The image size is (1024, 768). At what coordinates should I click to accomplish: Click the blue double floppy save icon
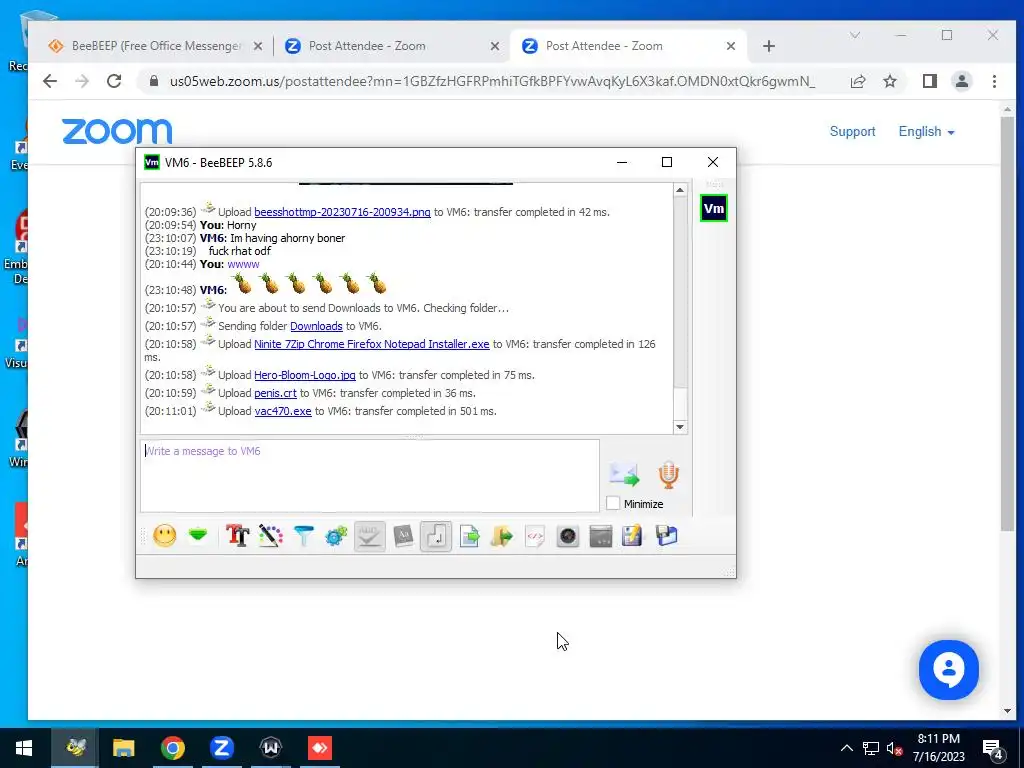point(667,536)
